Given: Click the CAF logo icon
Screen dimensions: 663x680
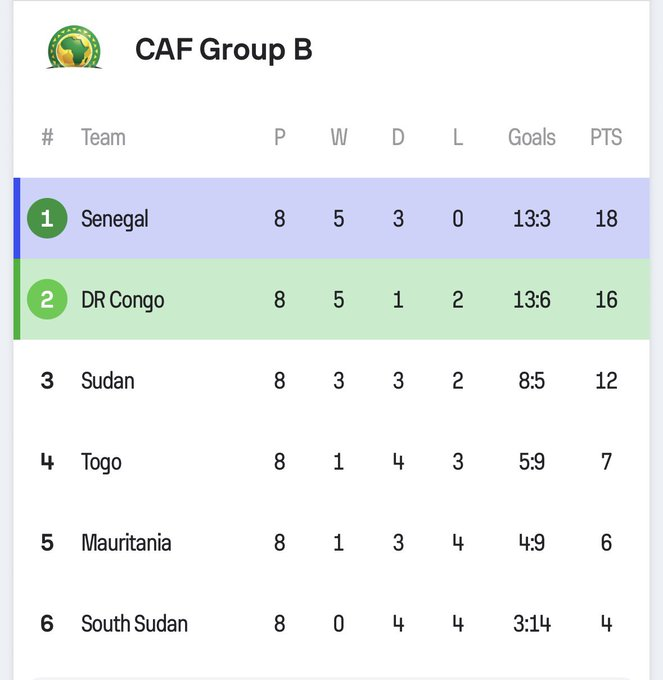Looking at the screenshot, I should [x=74, y=48].
